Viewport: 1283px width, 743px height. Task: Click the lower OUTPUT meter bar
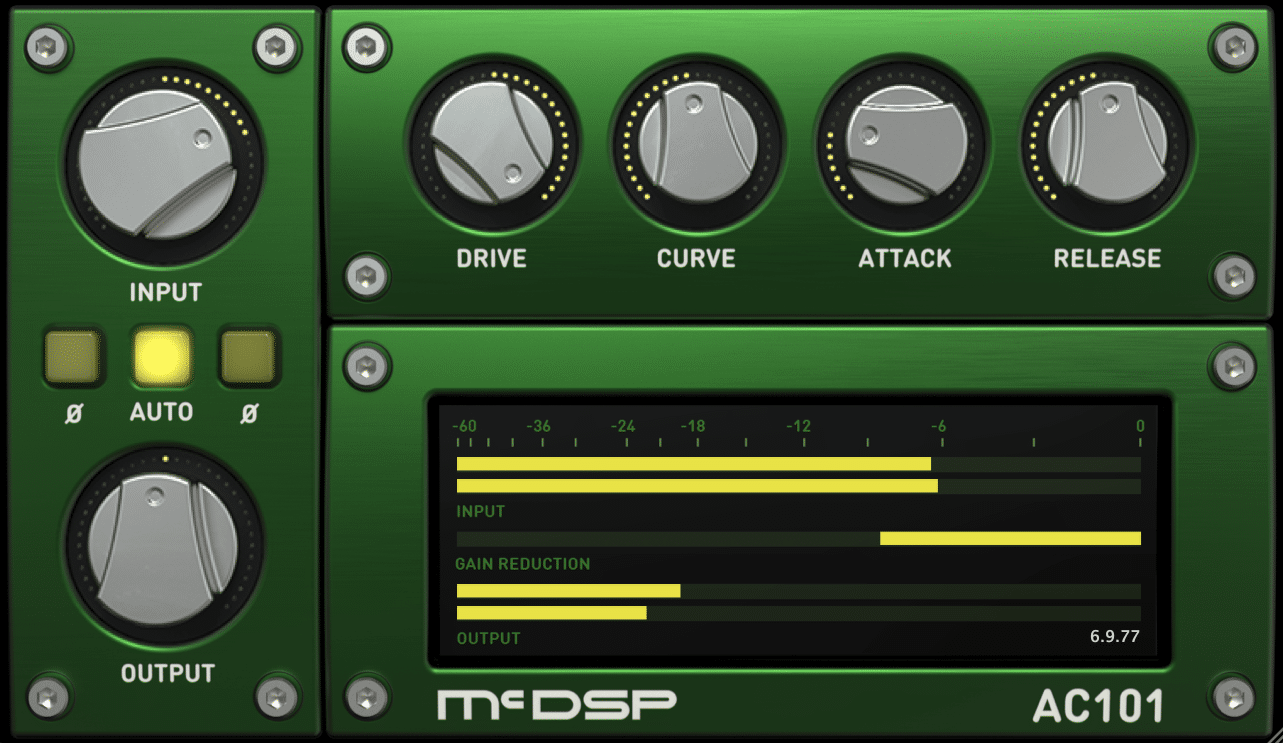798,612
